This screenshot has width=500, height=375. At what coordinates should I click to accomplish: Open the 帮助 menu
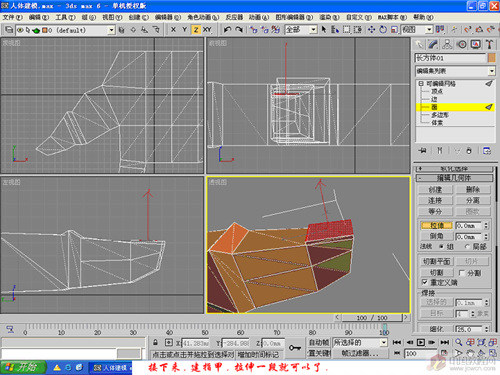pyautogui.click(x=423, y=17)
